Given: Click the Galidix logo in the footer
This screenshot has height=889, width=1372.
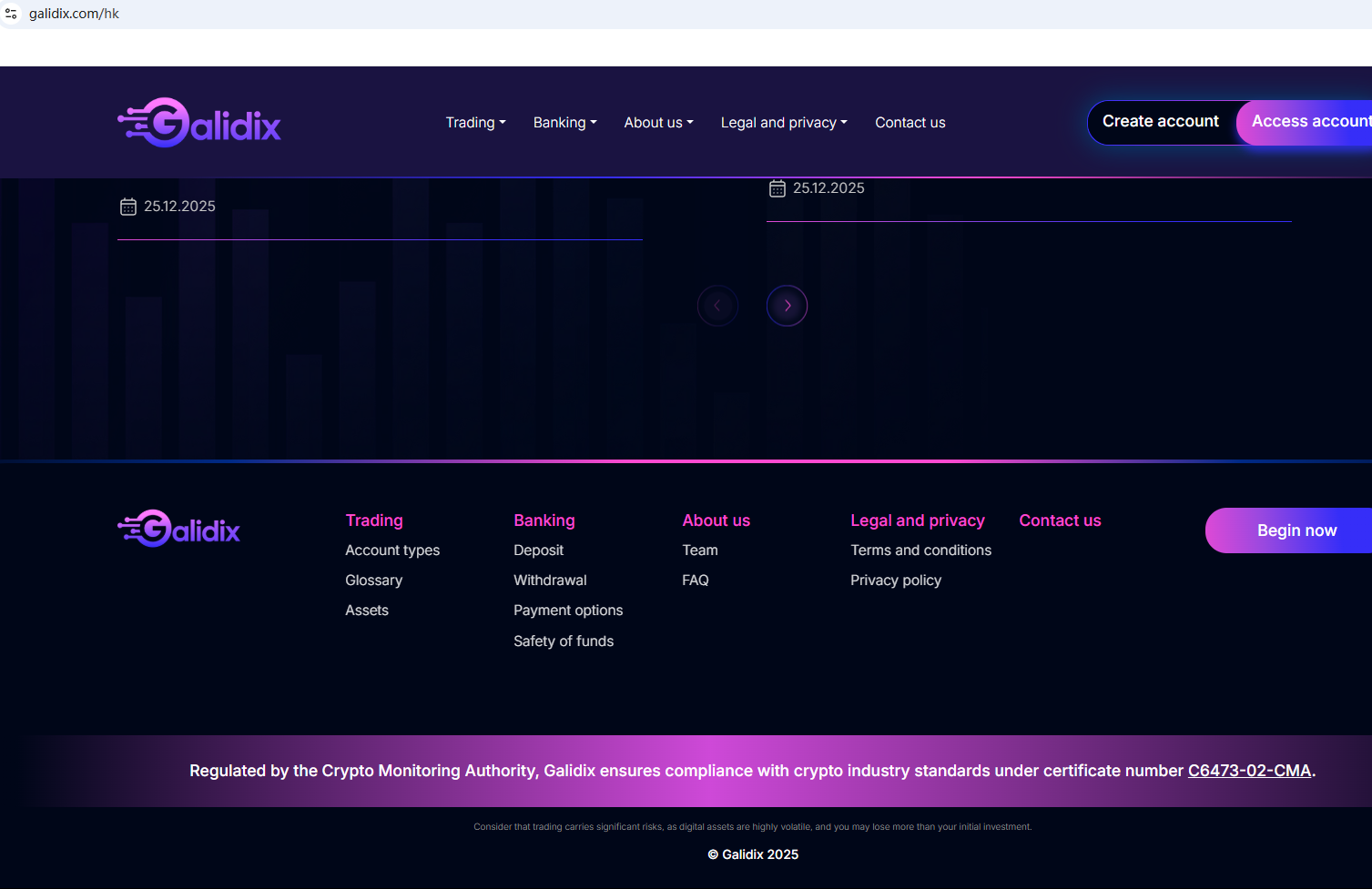Looking at the screenshot, I should click(179, 529).
